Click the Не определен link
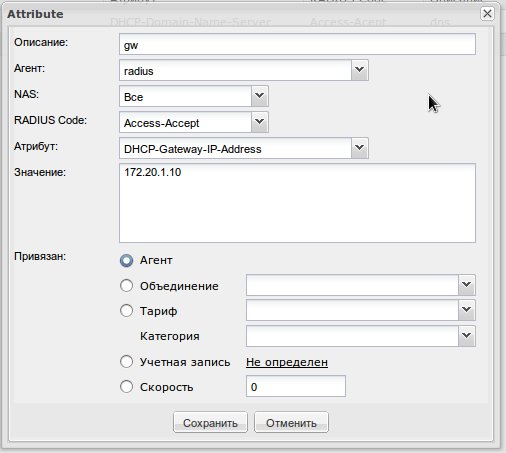 tap(287, 362)
